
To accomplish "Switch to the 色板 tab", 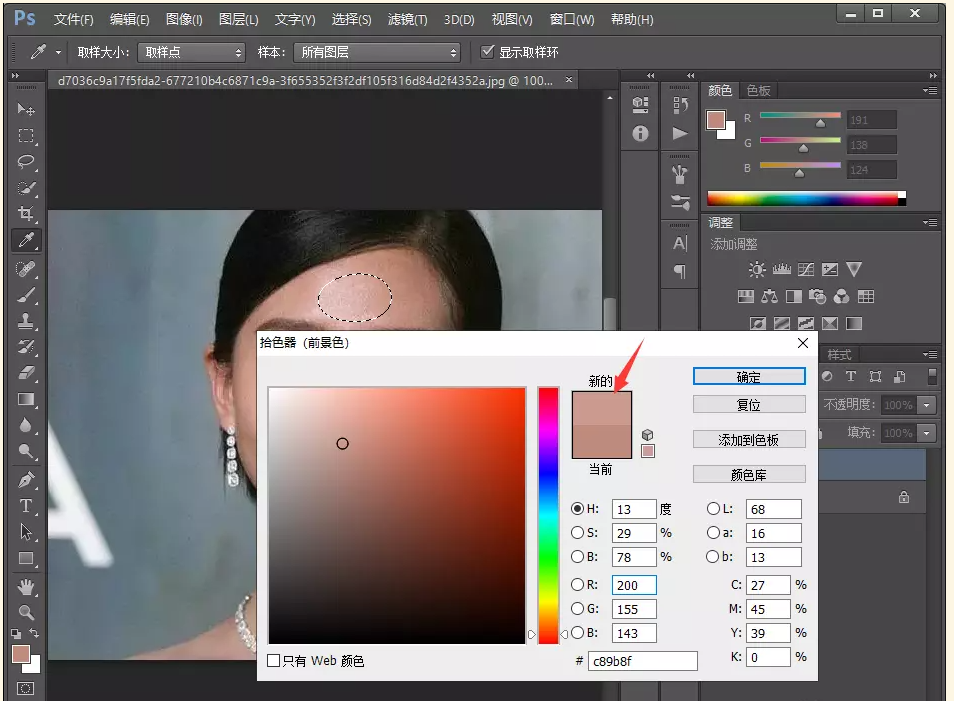I will (x=759, y=90).
